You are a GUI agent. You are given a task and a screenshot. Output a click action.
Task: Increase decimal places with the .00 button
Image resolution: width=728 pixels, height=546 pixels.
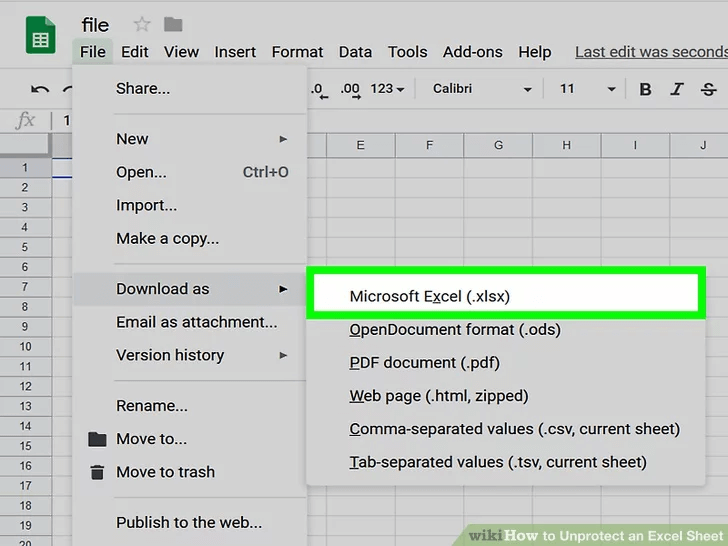click(x=351, y=90)
